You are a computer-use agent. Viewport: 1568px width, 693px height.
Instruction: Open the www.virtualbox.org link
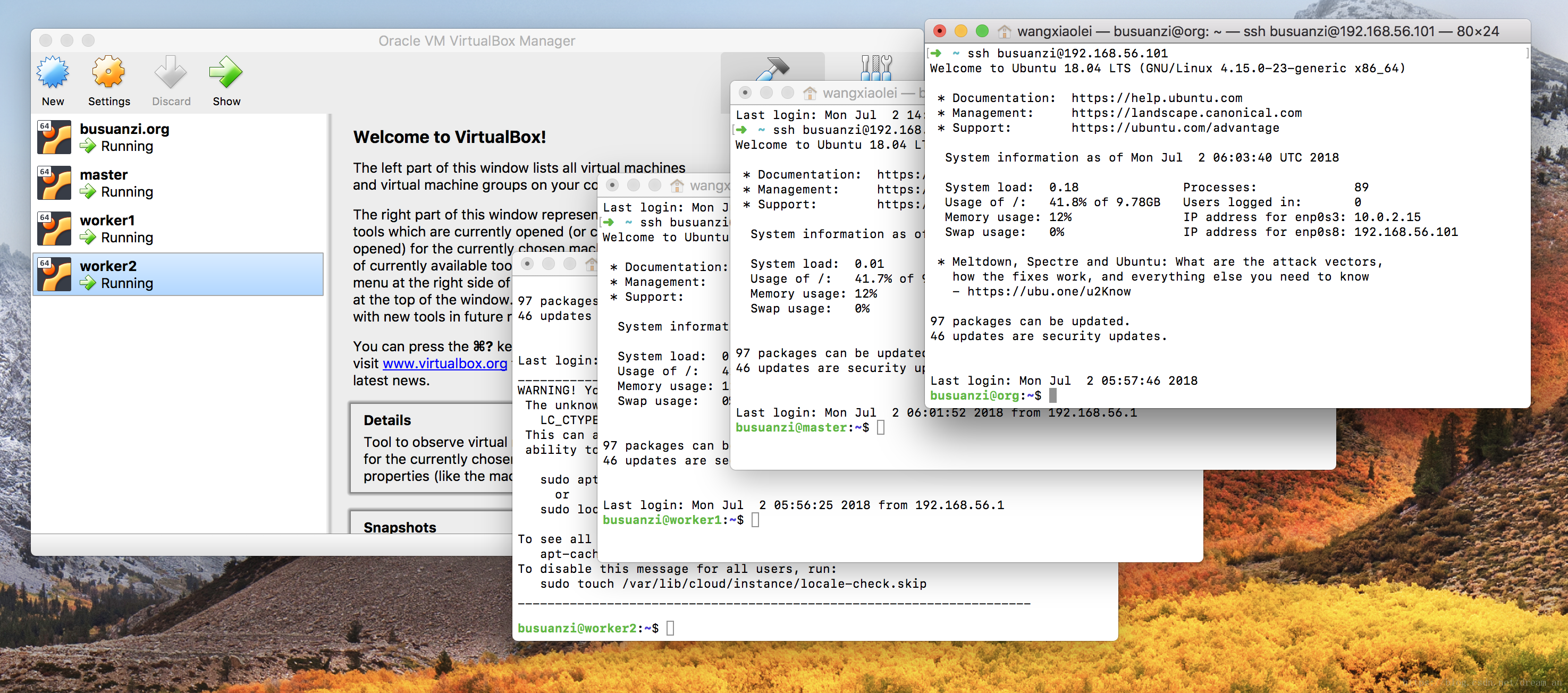(x=444, y=363)
